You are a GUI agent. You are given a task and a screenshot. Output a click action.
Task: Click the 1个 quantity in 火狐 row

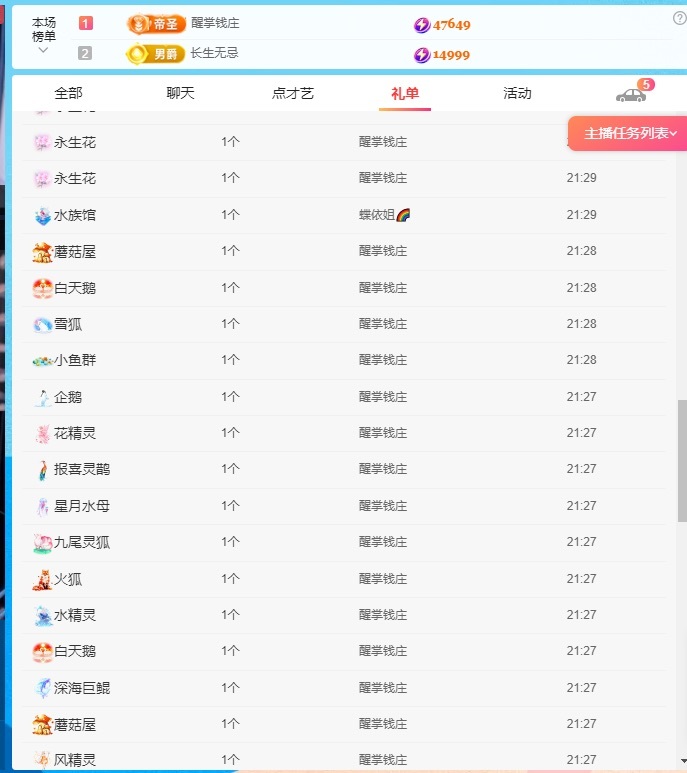pos(230,579)
